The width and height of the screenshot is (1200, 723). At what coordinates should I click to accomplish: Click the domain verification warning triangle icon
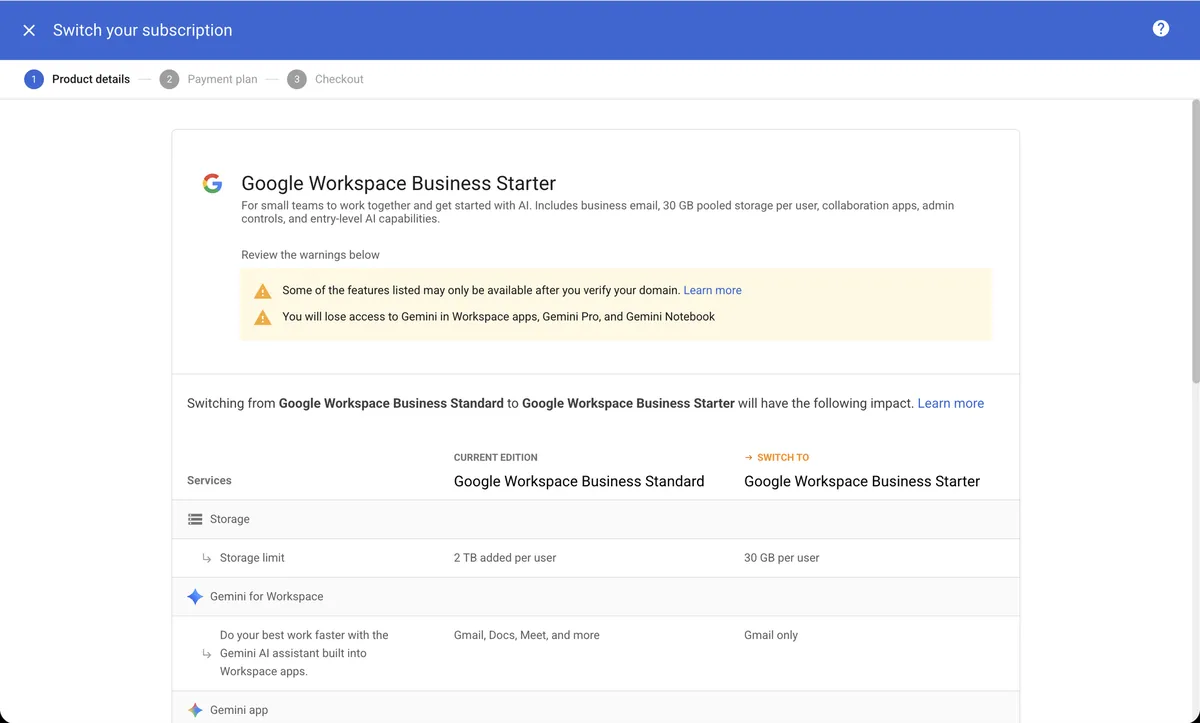[262, 291]
